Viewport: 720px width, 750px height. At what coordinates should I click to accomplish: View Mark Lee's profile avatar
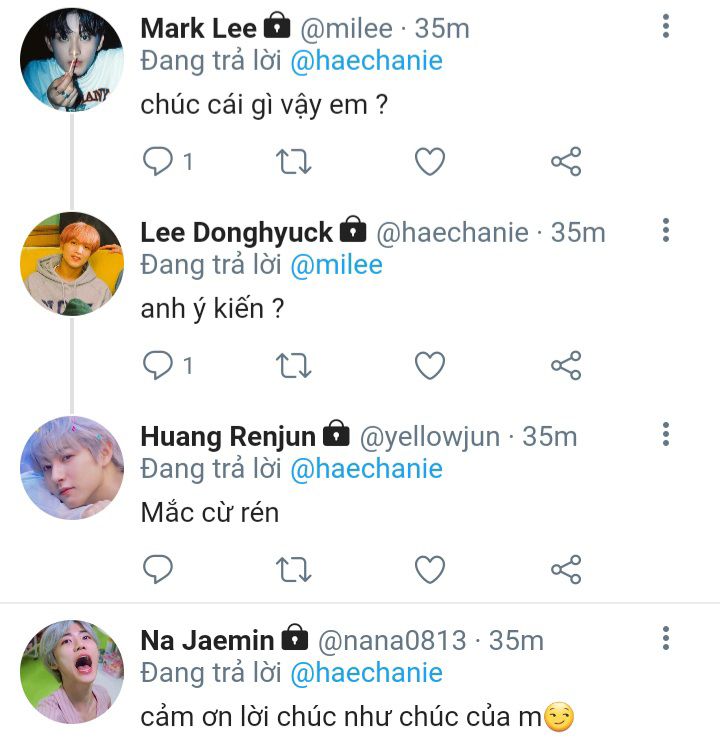[x=72, y=59]
